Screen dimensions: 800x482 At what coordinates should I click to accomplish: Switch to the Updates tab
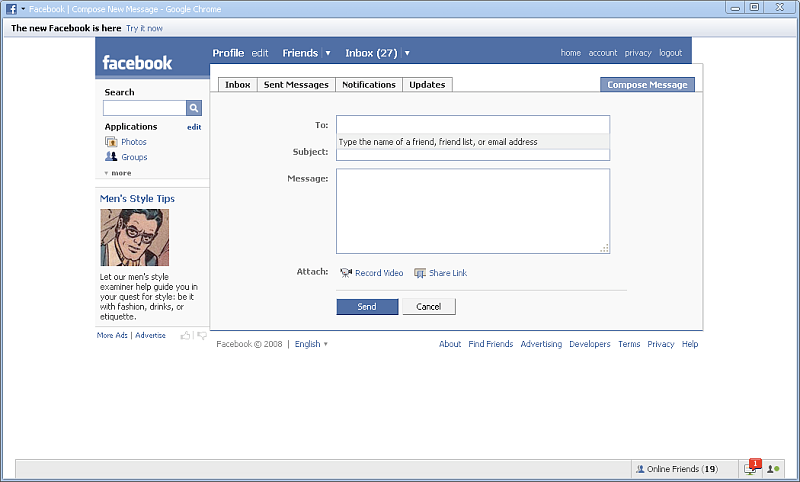[427, 85]
